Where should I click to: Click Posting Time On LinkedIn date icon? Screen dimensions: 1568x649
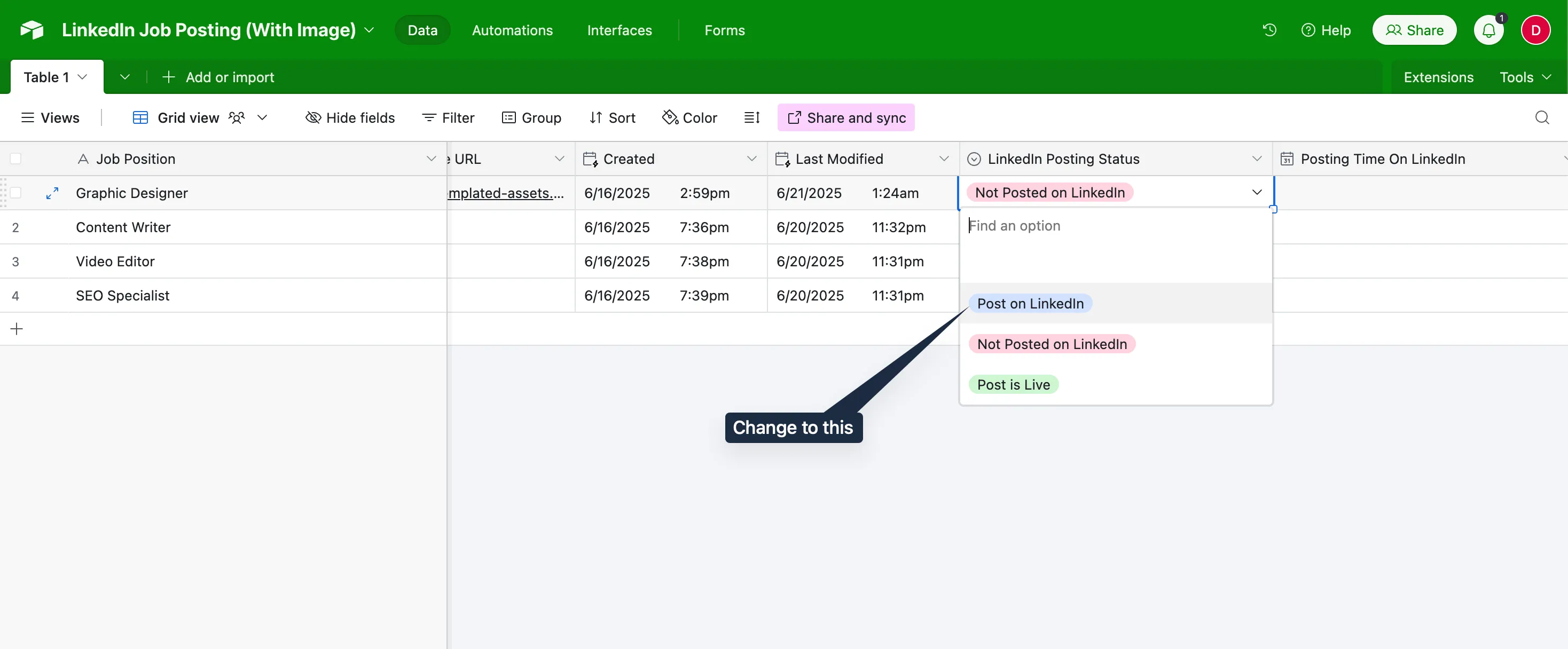pyautogui.click(x=1287, y=160)
